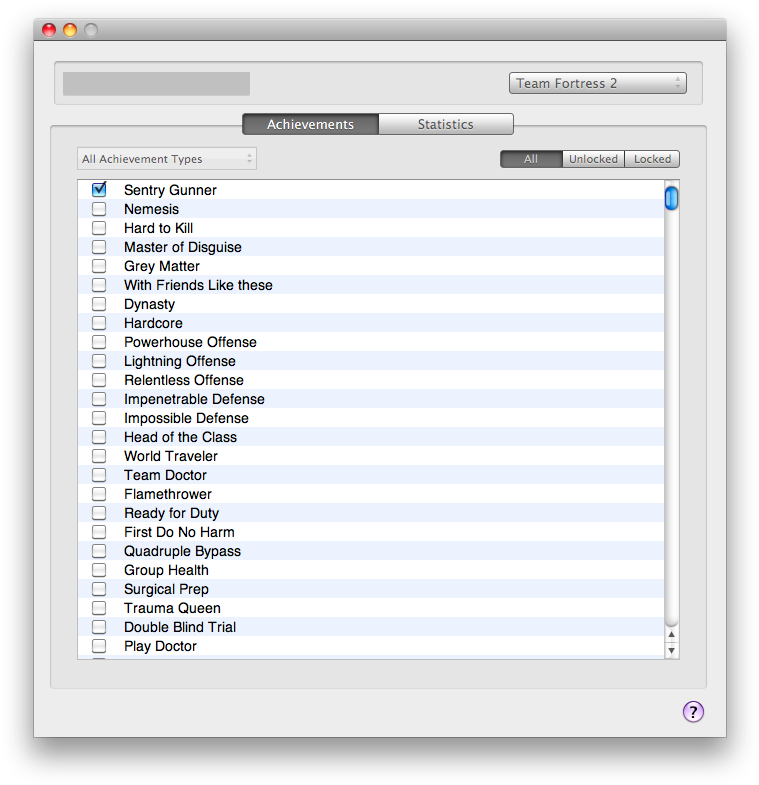Select the Master of Disguise row text
This screenshot has height=785, width=759.
pos(183,247)
